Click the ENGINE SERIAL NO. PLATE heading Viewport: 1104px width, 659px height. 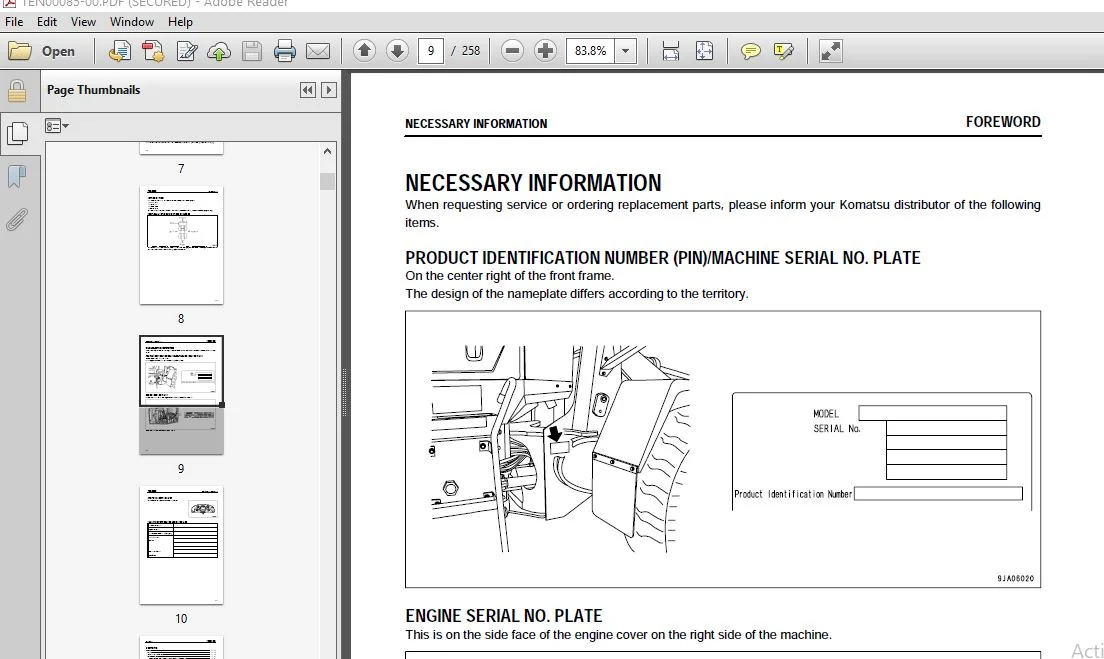click(x=504, y=616)
